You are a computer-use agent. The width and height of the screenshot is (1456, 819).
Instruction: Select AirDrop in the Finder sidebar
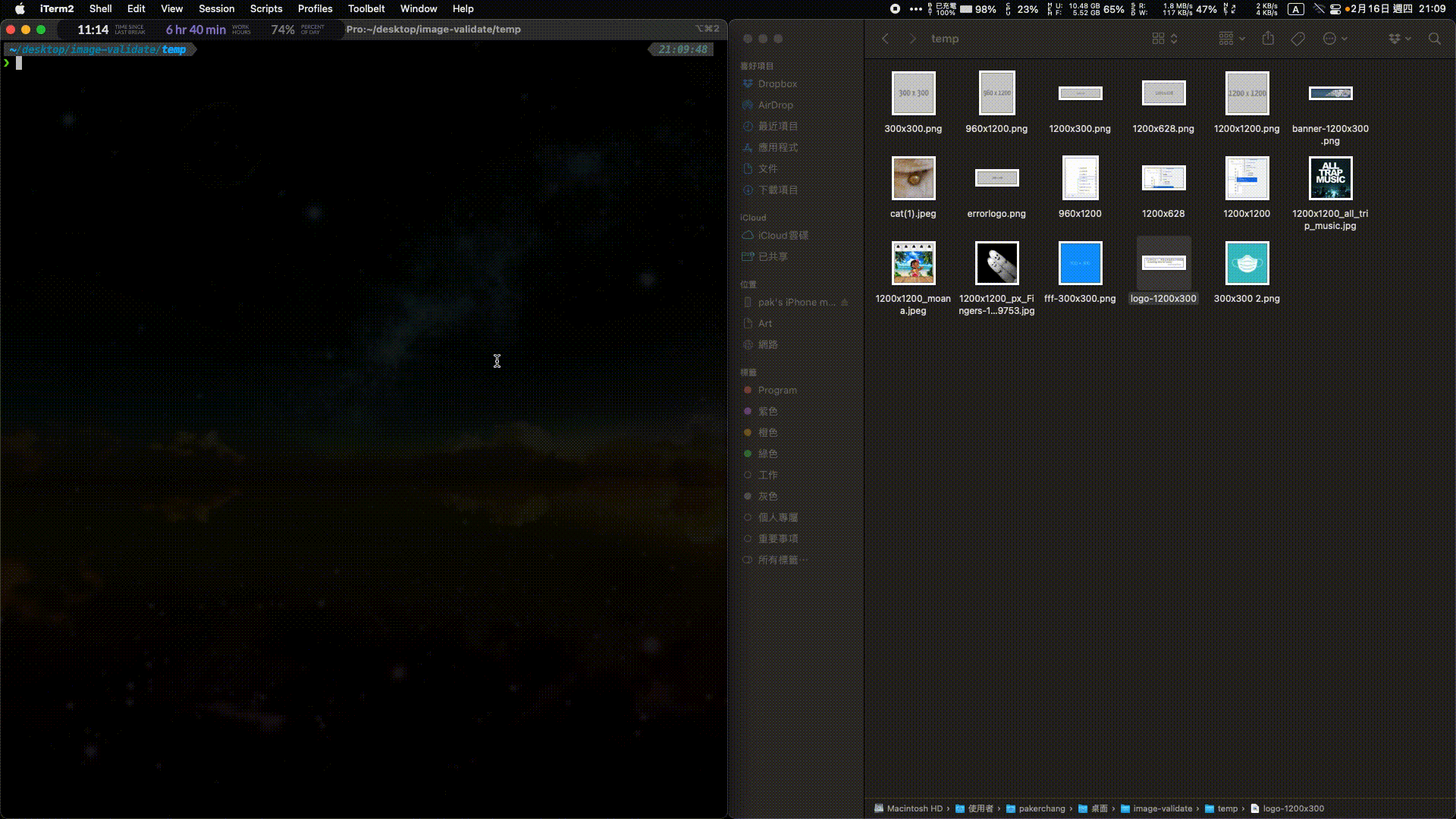tap(775, 105)
